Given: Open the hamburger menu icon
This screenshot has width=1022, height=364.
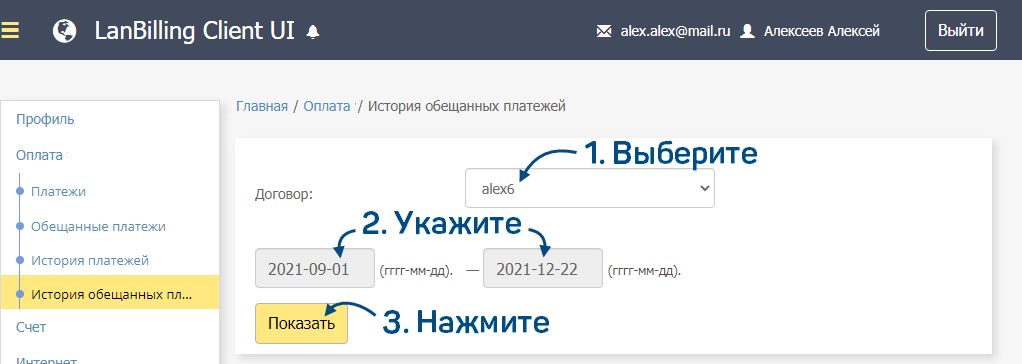Looking at the screenshot, I should click(x=10, y=31).
